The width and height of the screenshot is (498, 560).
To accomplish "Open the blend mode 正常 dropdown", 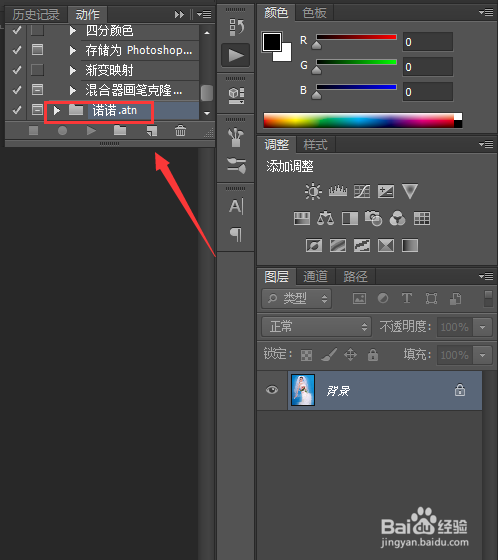I will [317, 326].
